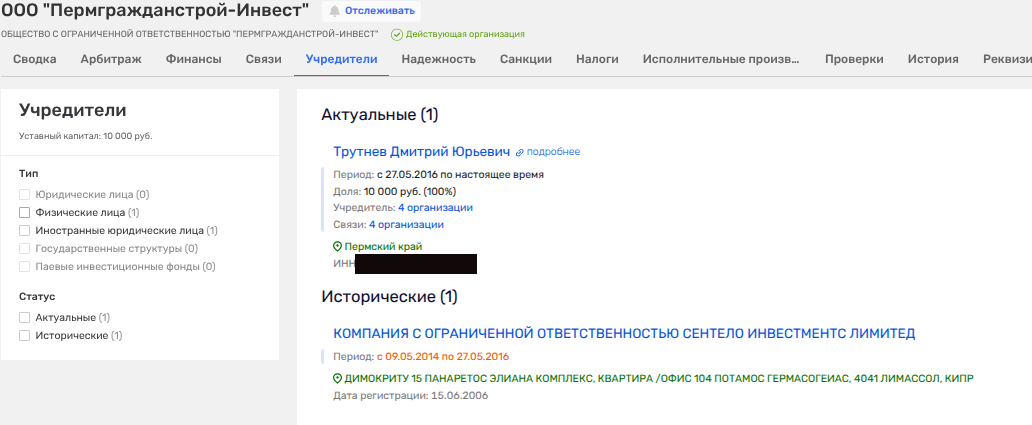
Task: Go to the Финансы tab
Action: (x=193, y=59)
